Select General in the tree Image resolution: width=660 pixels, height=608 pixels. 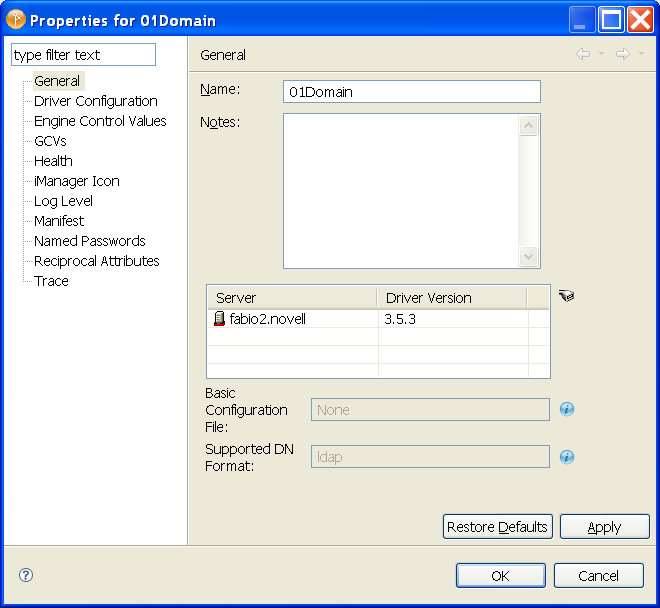tap(57, 81)
